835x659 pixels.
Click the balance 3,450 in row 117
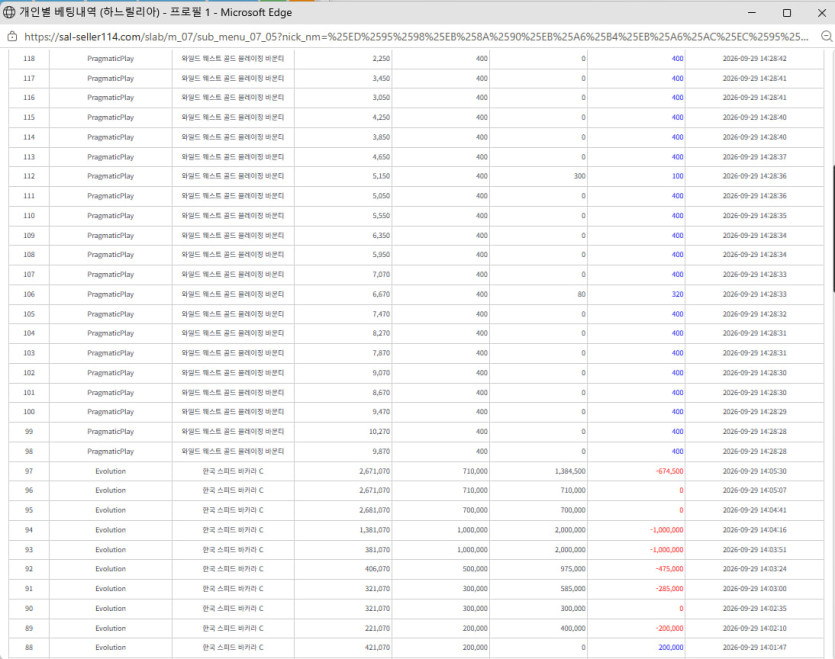click(381, 78)
